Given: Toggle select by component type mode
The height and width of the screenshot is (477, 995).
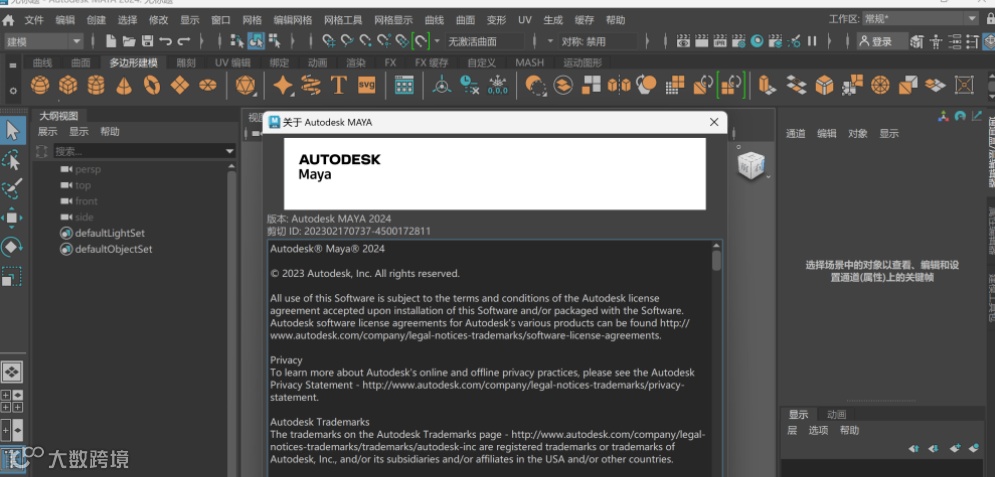Looking at the screenshot, I should coord(274,41).
